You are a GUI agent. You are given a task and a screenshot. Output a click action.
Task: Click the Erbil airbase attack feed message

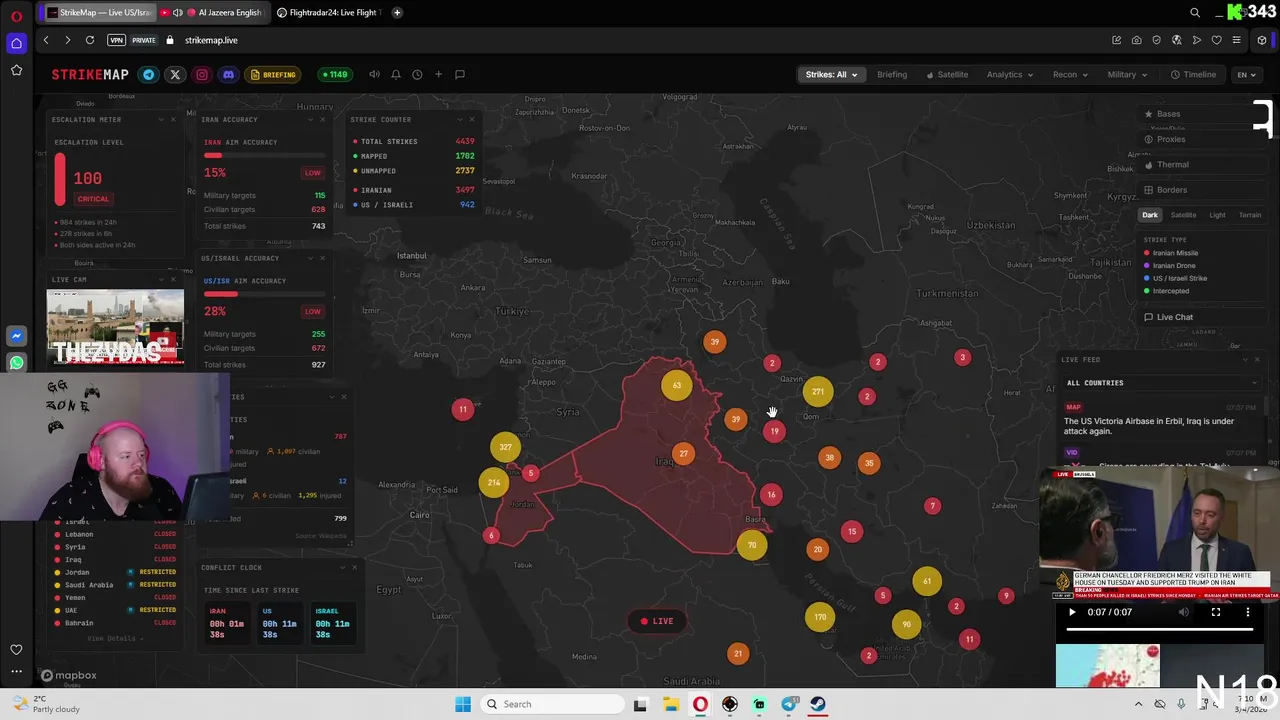pos(1149,426)
